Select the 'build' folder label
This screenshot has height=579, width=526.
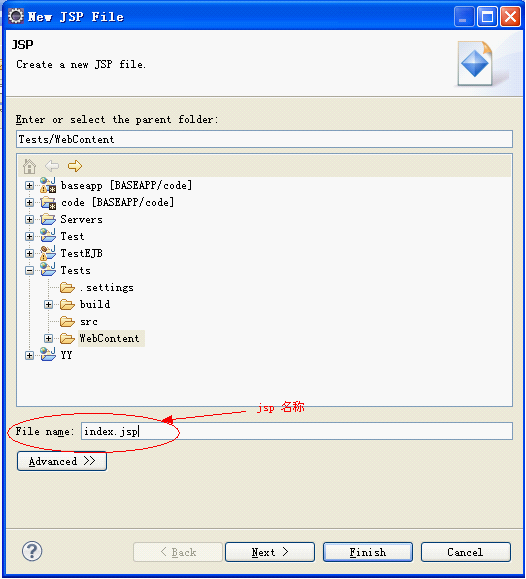(95, 304)
